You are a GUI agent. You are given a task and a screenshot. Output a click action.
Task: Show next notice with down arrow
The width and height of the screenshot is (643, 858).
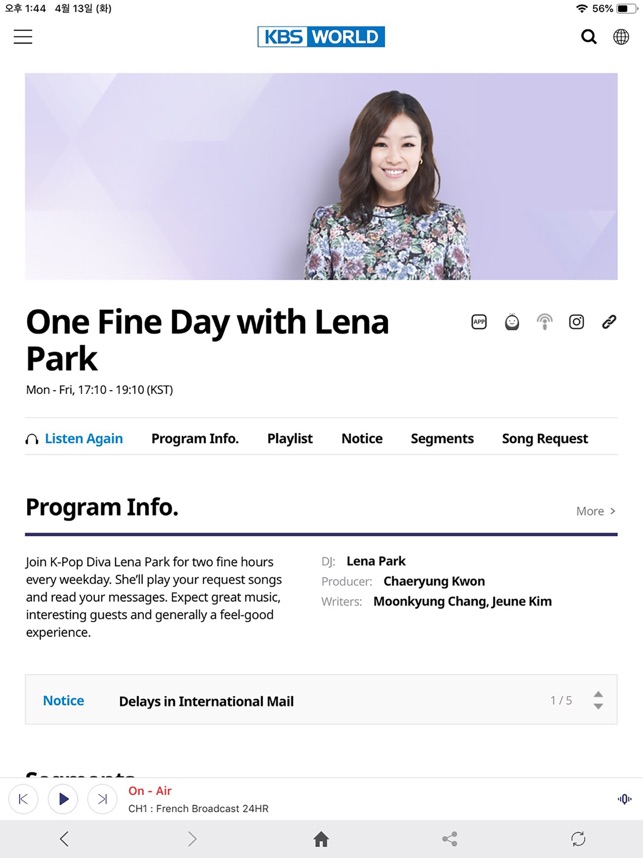[598, 706]
